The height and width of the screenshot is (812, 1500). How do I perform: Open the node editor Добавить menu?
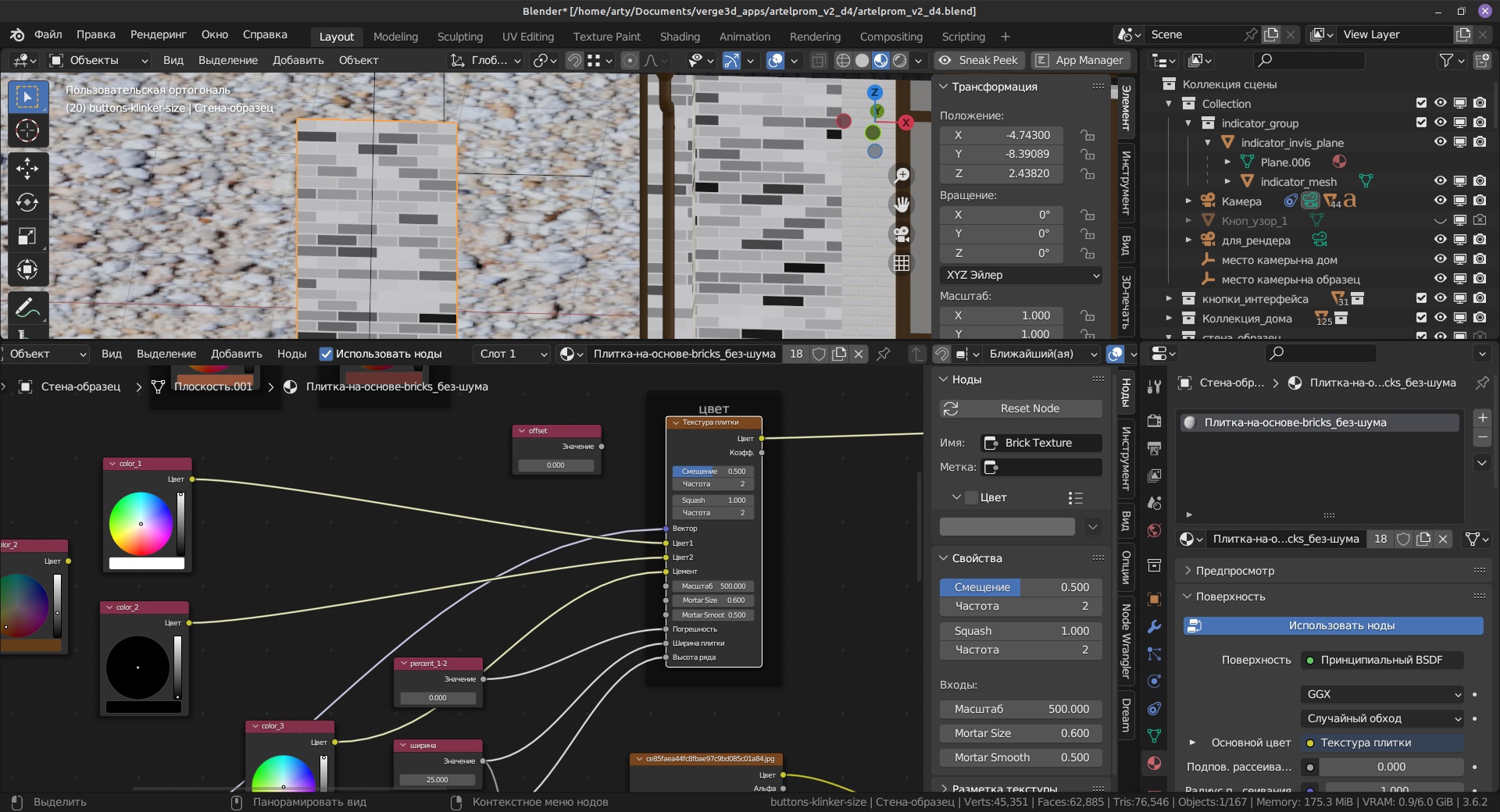pyautogui.click(x=236, y=354)
